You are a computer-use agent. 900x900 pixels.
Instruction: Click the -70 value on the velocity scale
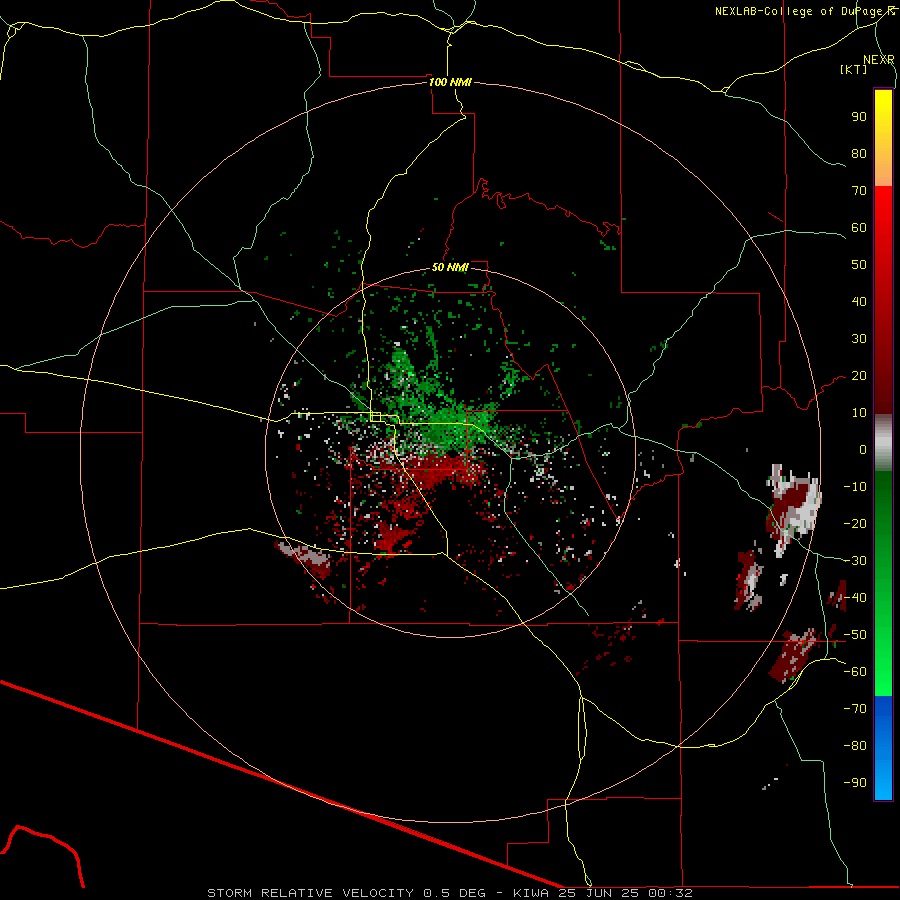click(x=855, y=708)
